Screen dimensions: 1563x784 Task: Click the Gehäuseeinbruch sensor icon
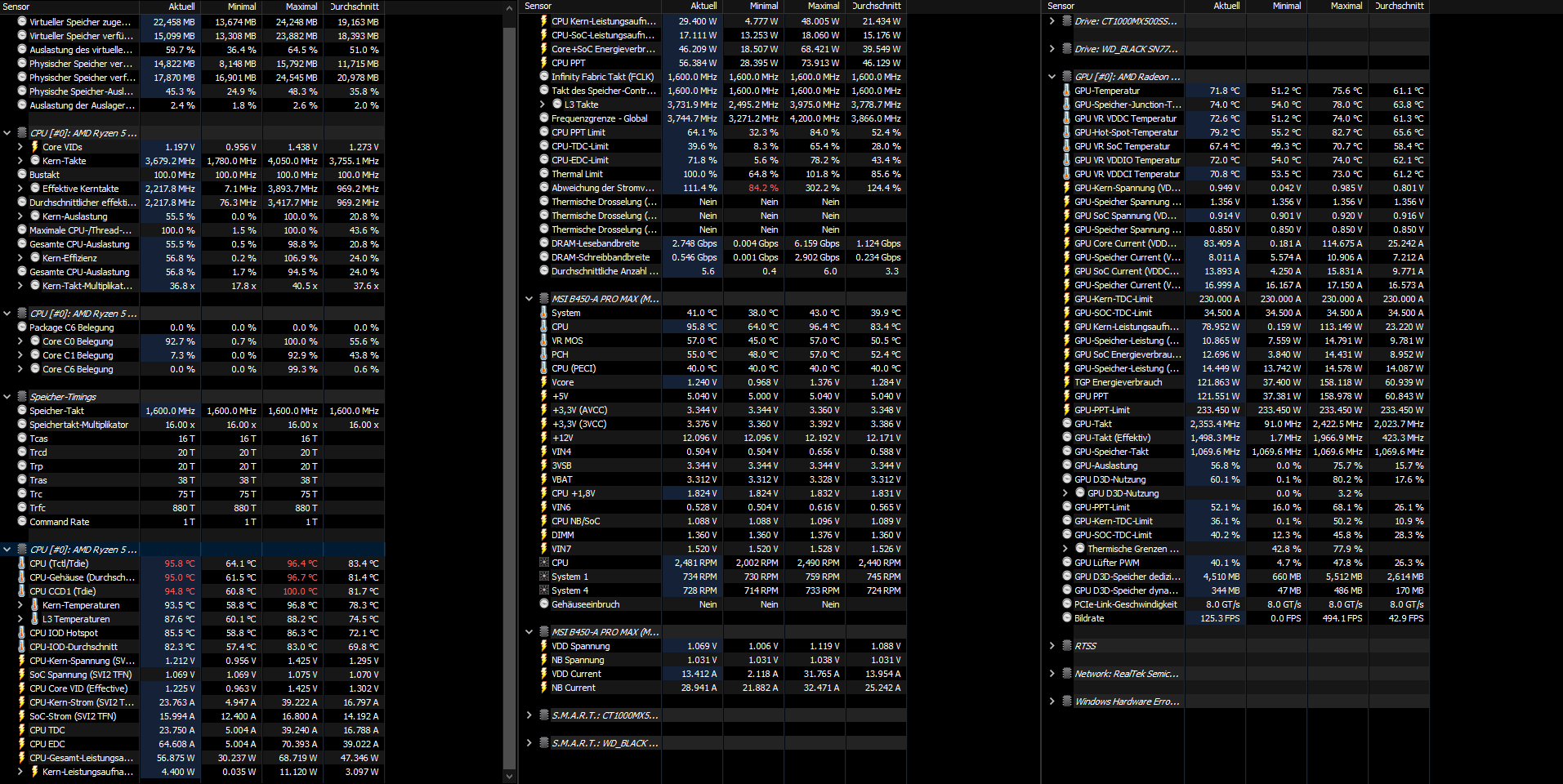(544, 604)
